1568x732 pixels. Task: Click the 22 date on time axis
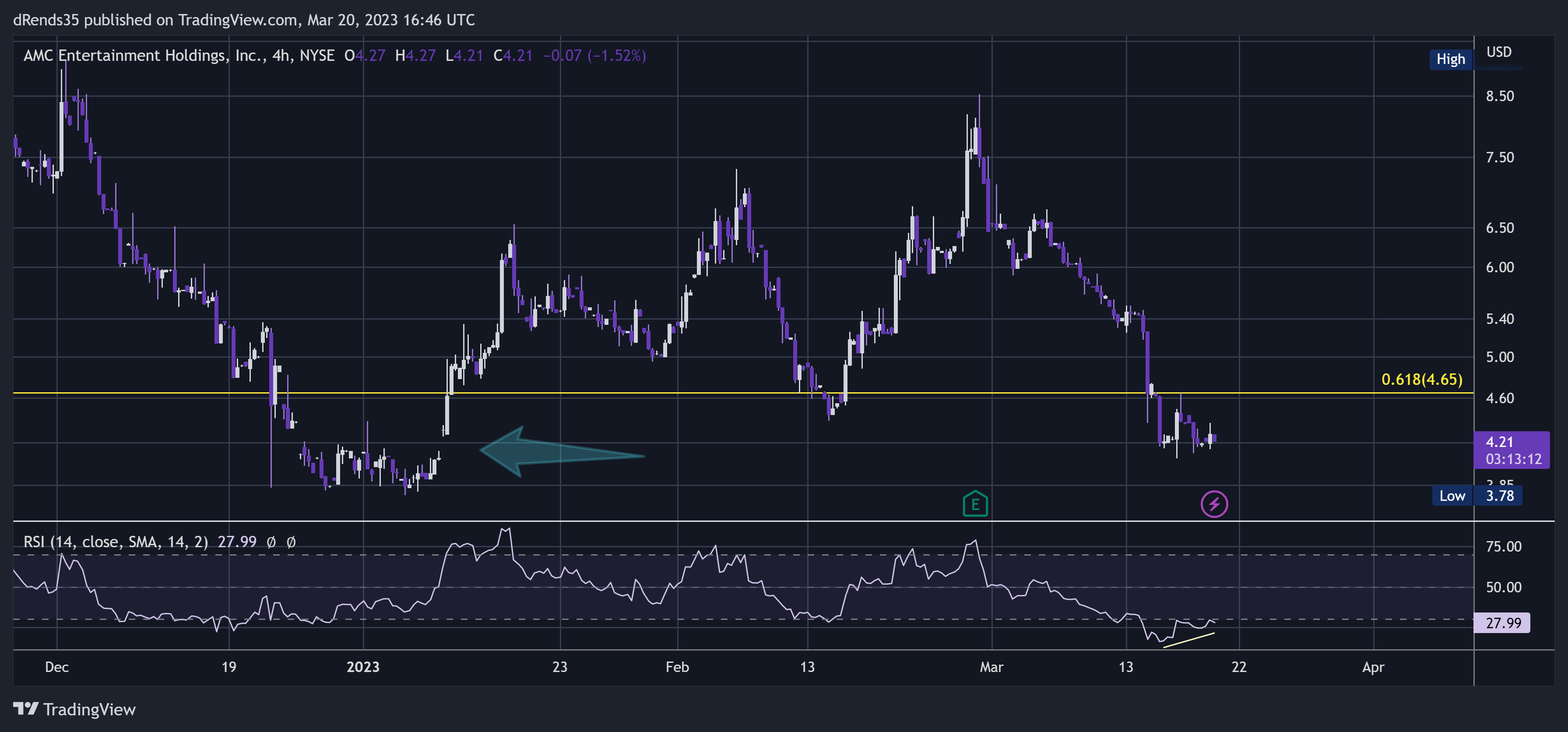[x=1239, y=667]
